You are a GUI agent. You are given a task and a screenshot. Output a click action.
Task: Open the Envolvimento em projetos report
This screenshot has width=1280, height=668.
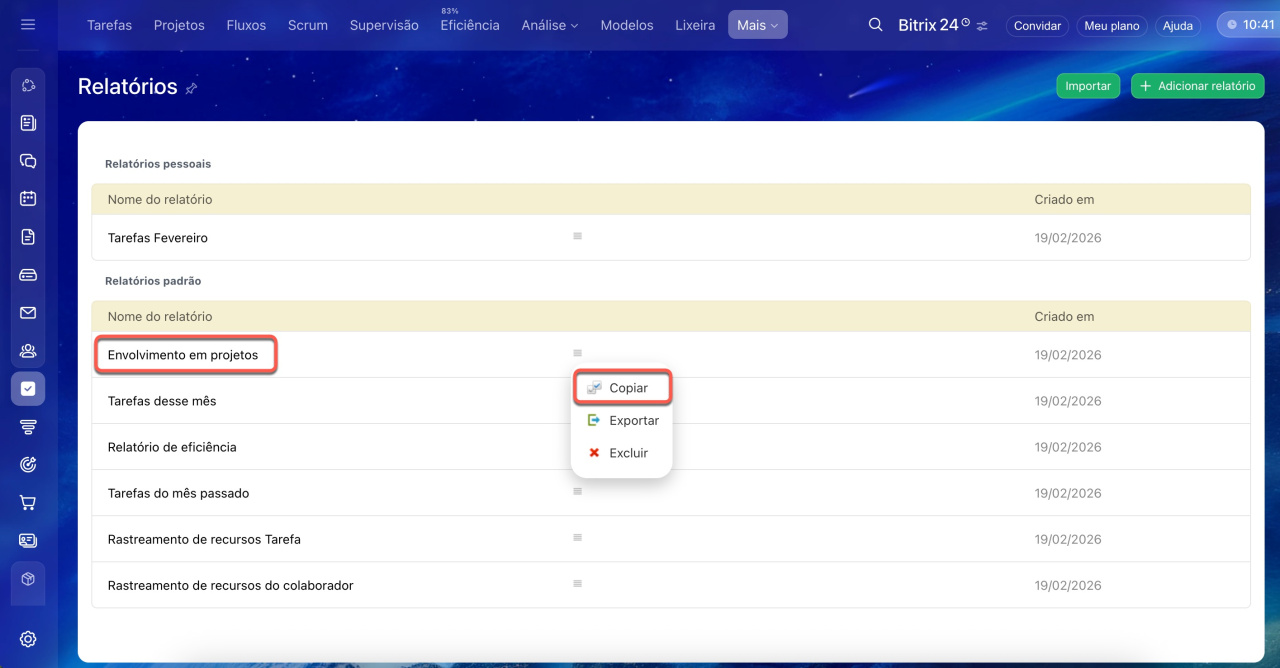[x=183, y=355]
